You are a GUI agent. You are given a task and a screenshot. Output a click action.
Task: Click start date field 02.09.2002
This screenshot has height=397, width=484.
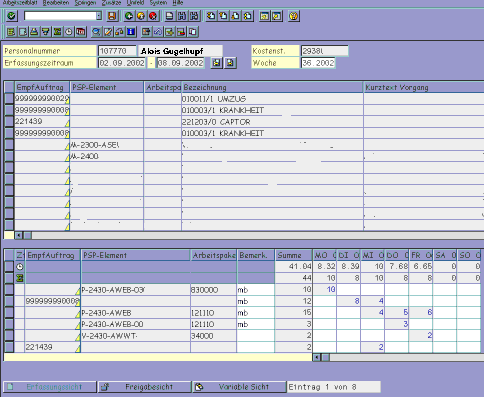coord(122,63)
